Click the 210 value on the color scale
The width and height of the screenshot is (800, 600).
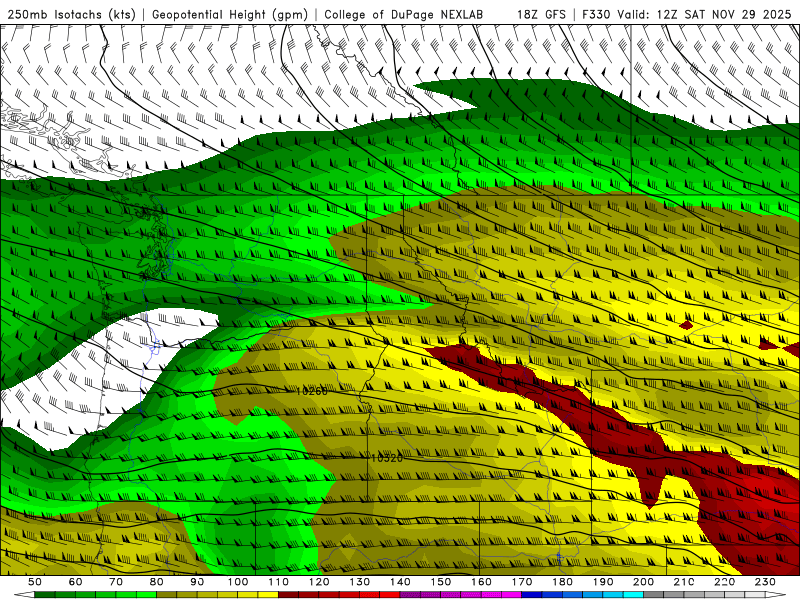pos(685,582)
